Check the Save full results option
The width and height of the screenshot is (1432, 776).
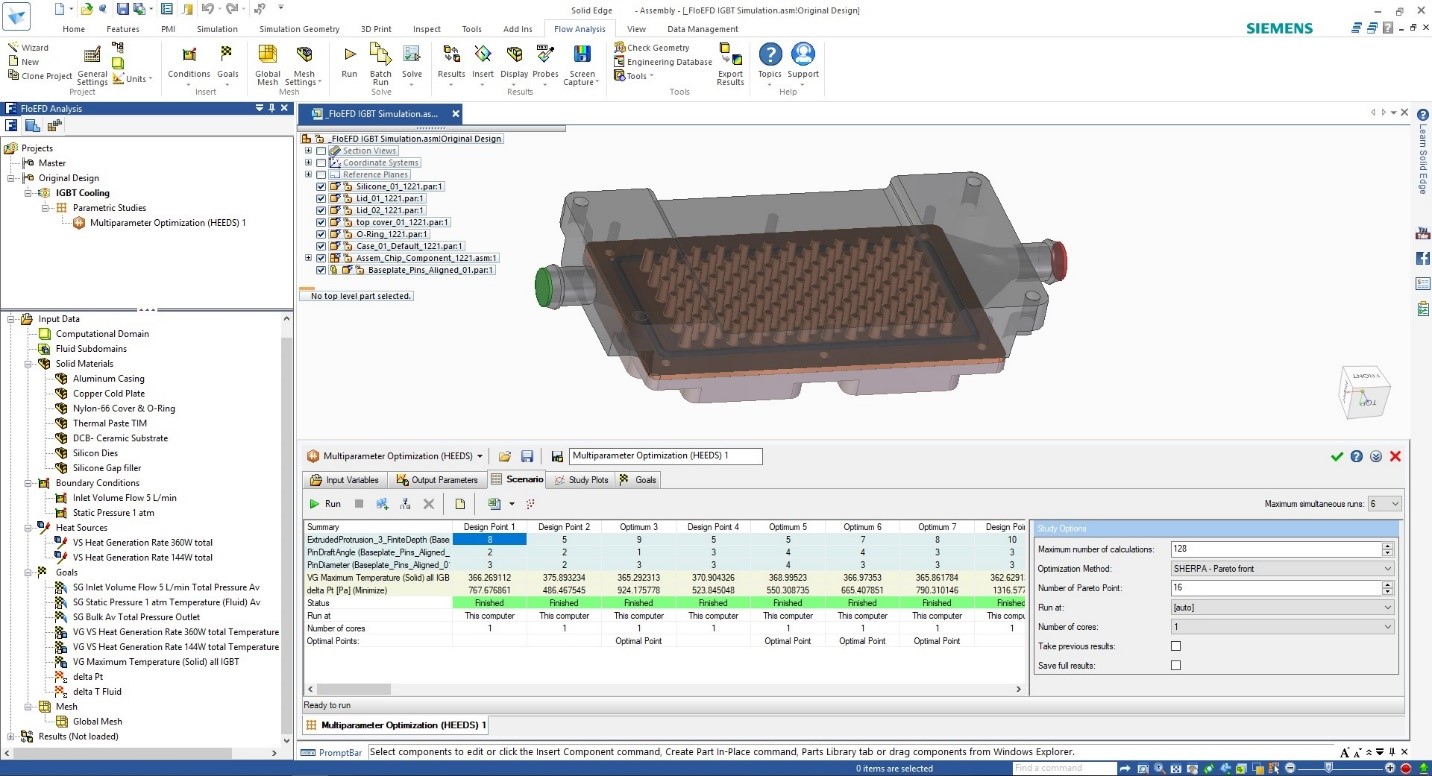(x=1176, y=665)
